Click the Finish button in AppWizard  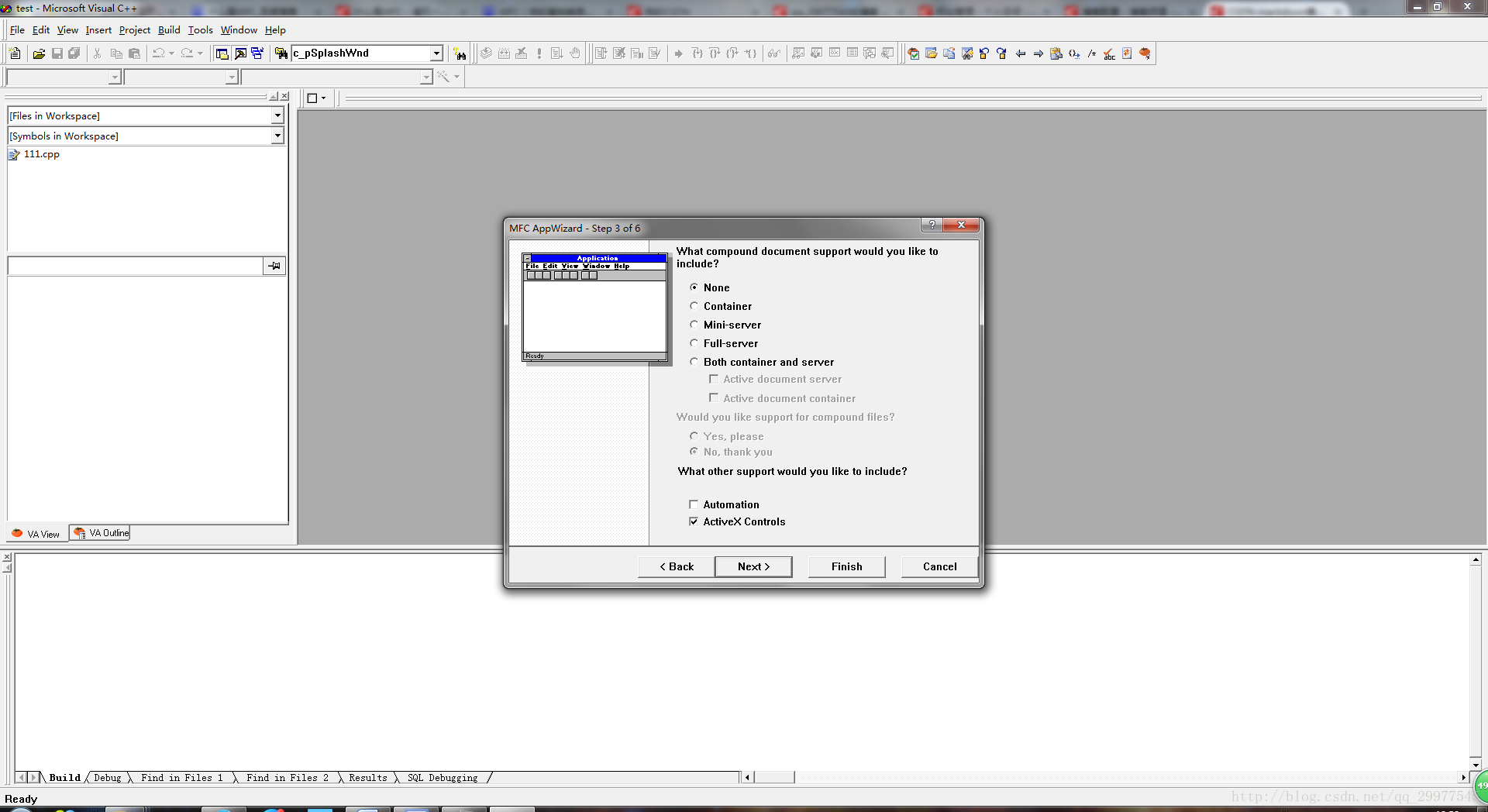tap(847, 566)
